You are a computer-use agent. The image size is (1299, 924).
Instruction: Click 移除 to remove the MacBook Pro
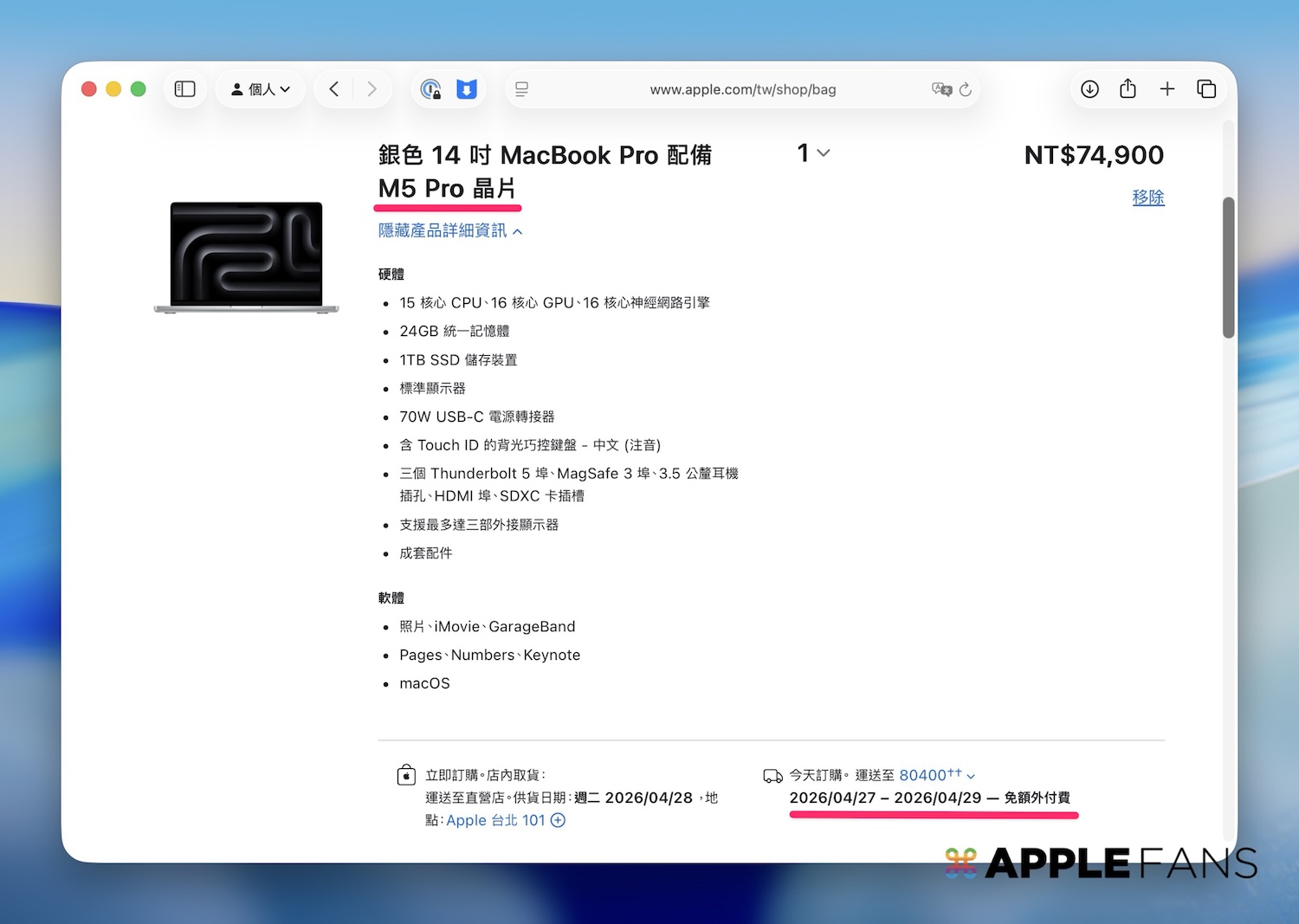(1147, 197)
